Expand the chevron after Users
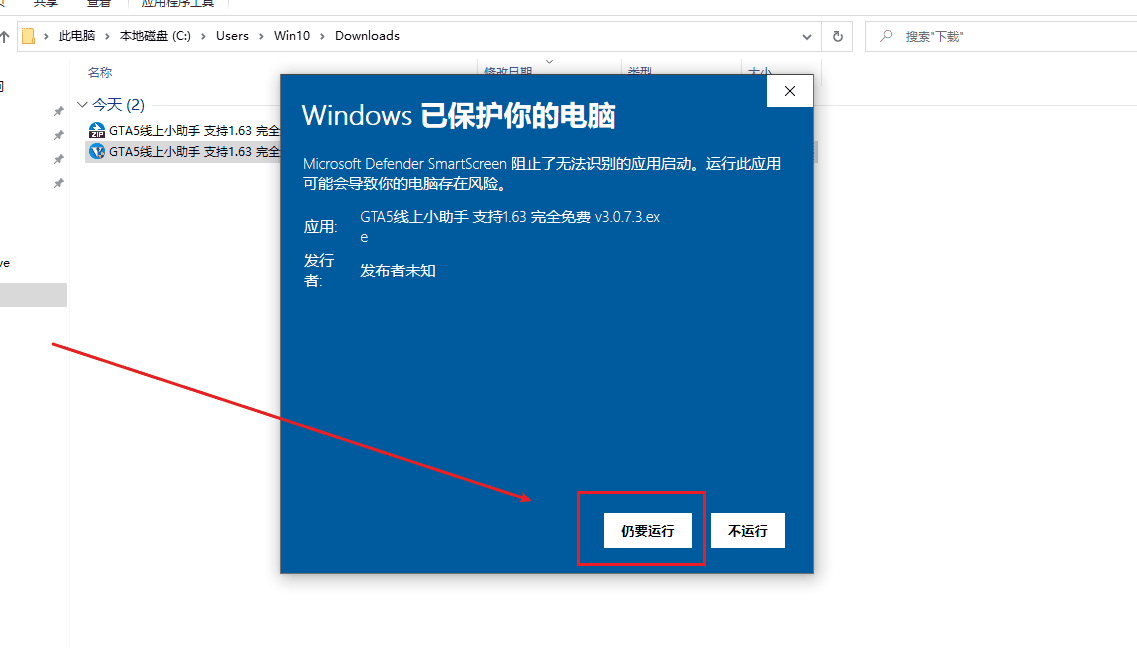The width and height of the screenshot is (1137, 648). [261, 36]
